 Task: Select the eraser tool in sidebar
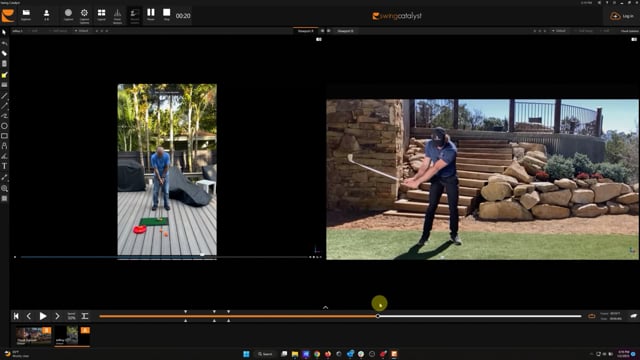click(4, 53)
